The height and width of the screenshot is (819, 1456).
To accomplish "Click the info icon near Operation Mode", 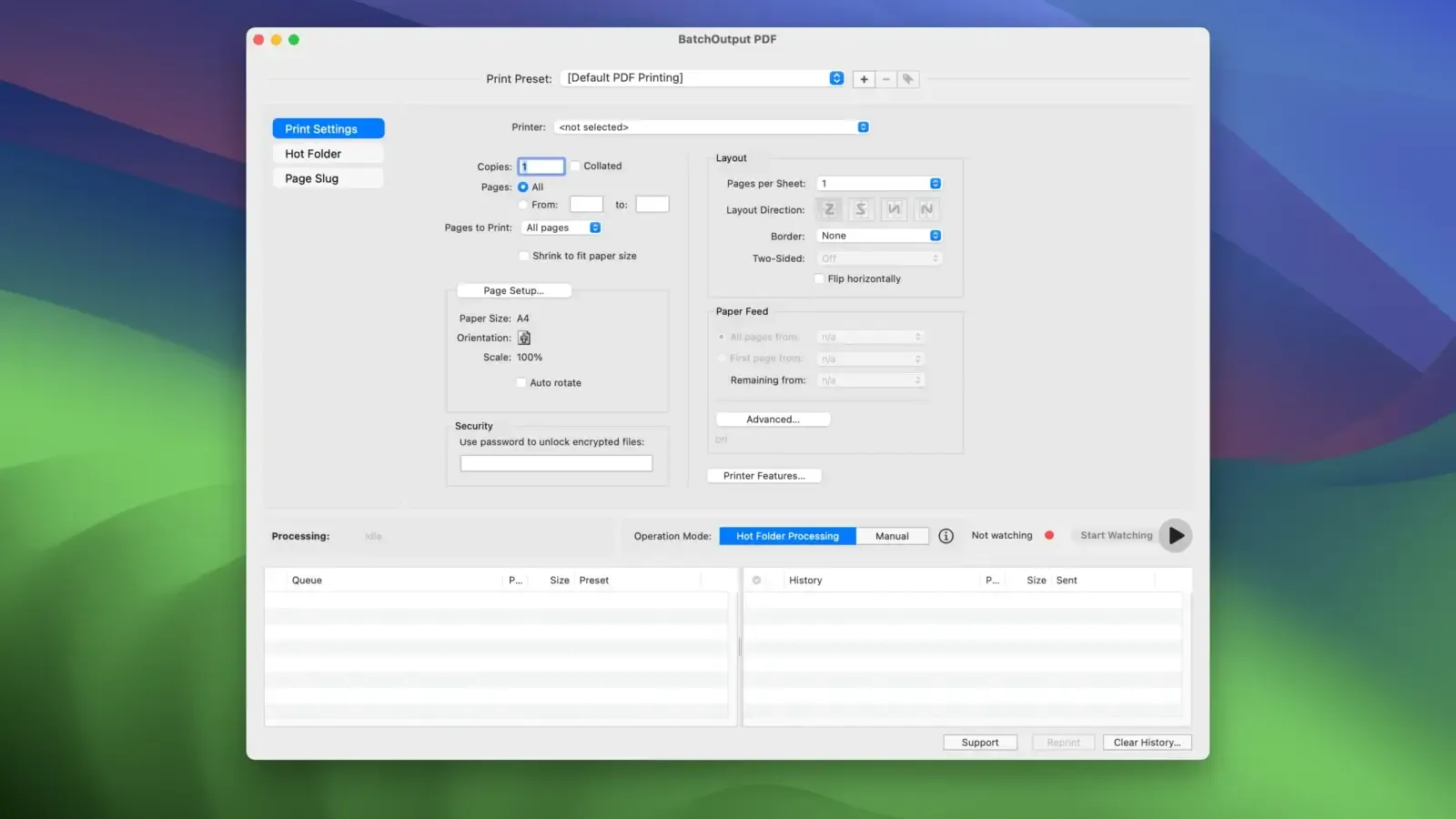I will (945, 536).
